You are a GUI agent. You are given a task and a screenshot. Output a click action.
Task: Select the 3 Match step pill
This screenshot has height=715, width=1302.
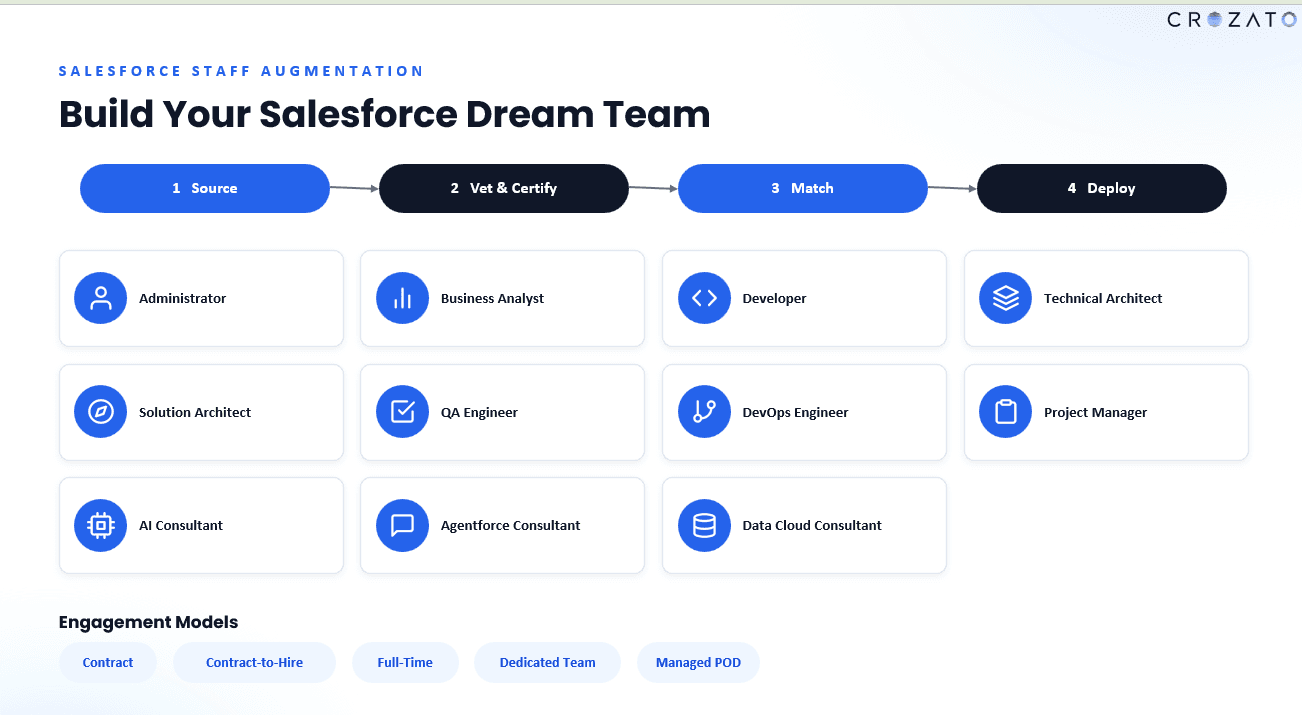(803, 188)
